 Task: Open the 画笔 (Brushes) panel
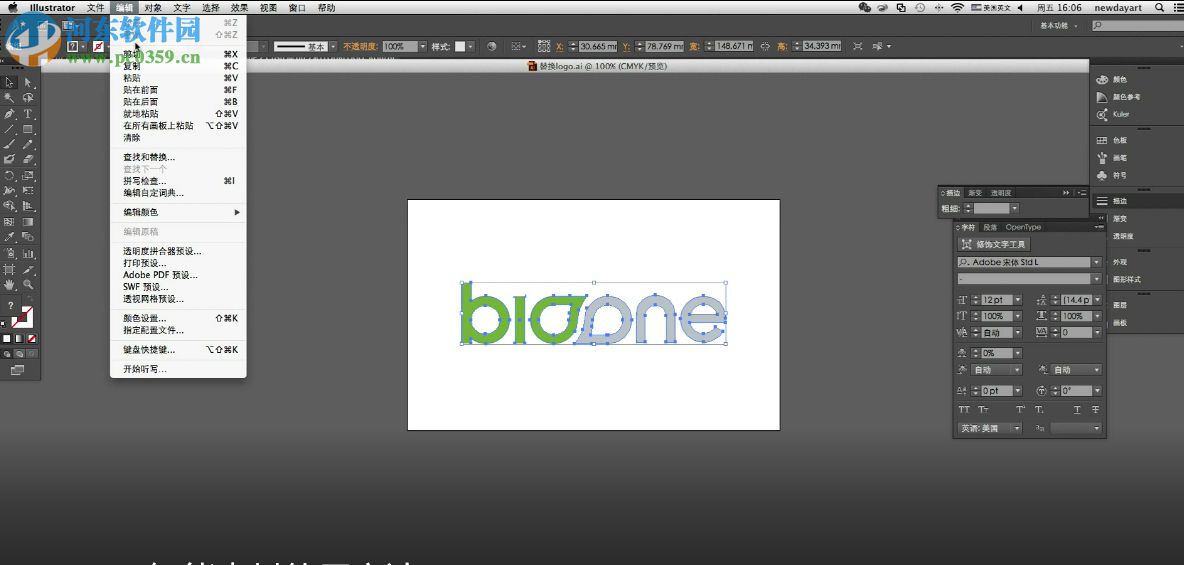[1112, 158]
